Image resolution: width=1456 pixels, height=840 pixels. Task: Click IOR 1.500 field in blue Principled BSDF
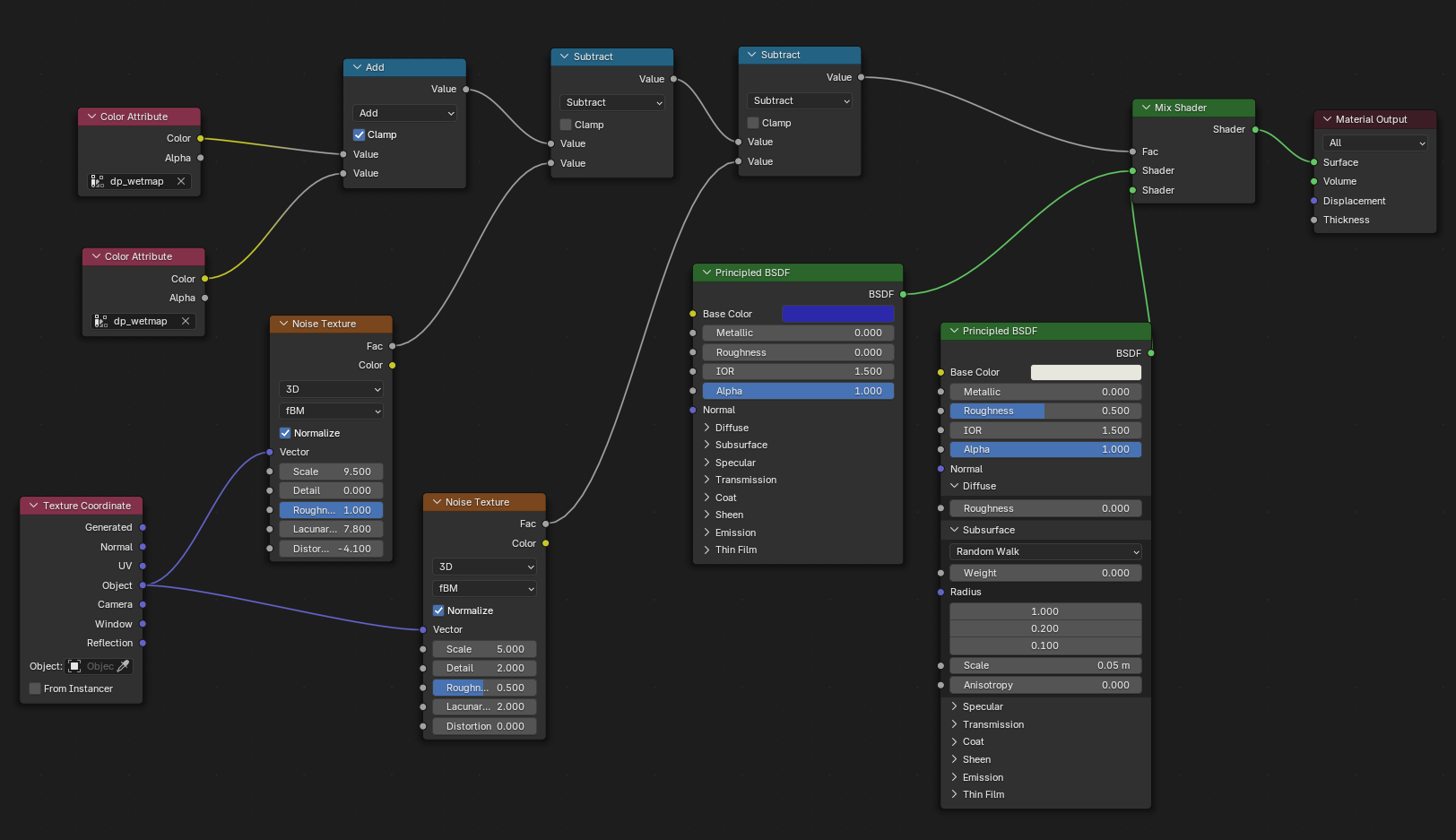798,371
